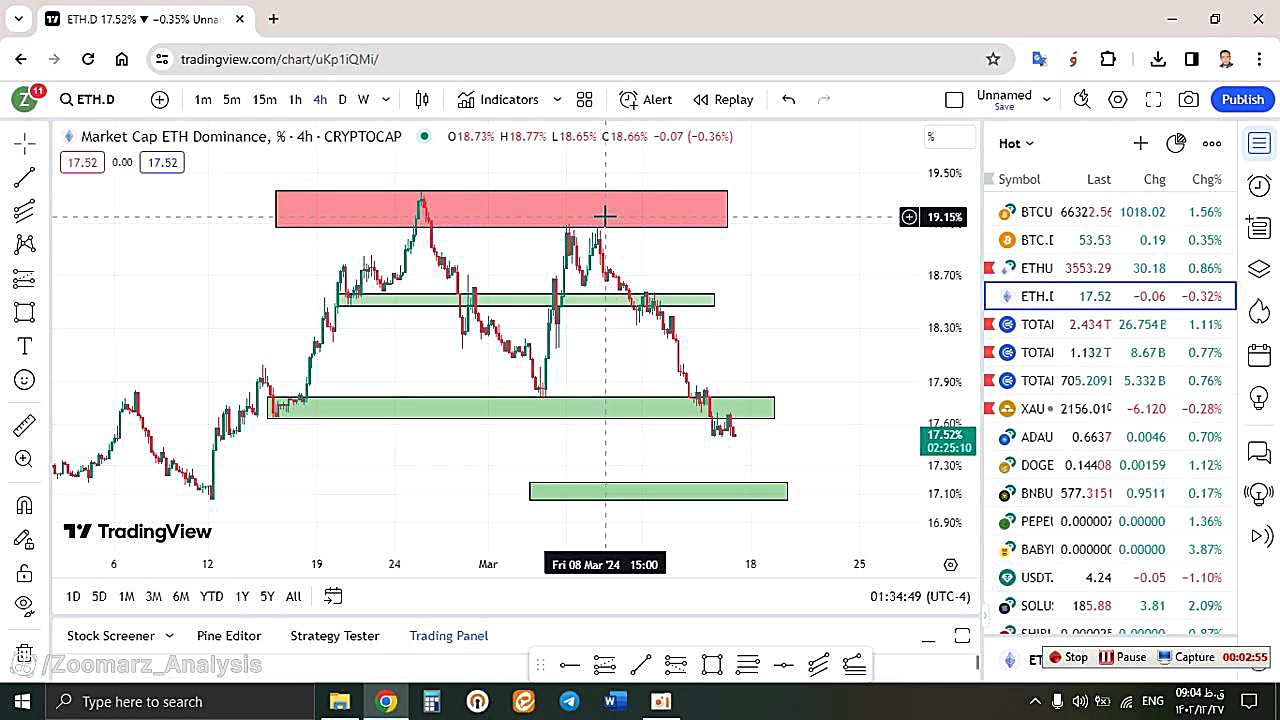Open the Fibonacci and Gann tools
The image size is (1280, 720).
pos(25,211)
